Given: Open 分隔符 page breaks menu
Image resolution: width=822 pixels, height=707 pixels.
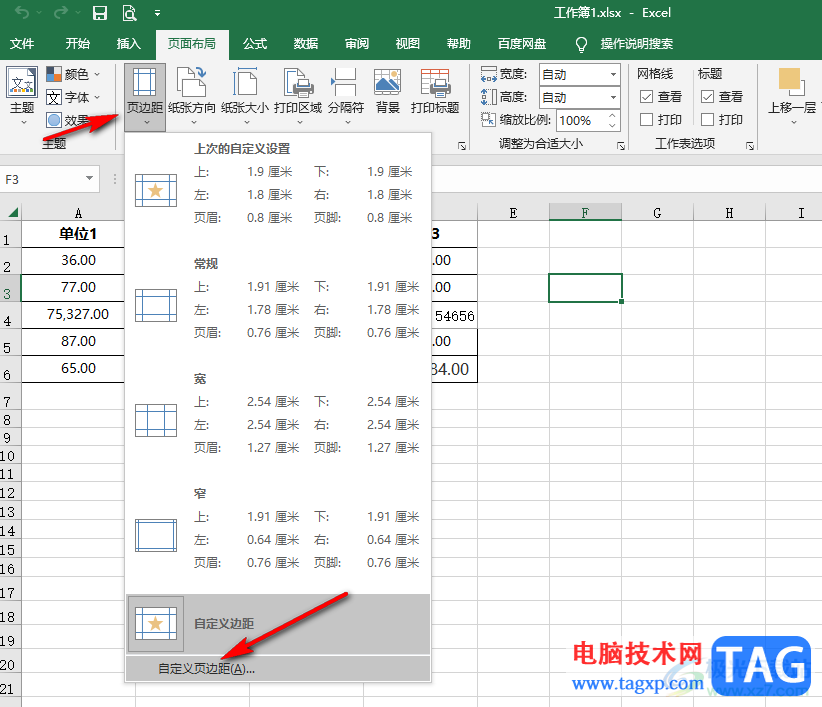Looking at the screenshot, I should click(x=346, y=97).
